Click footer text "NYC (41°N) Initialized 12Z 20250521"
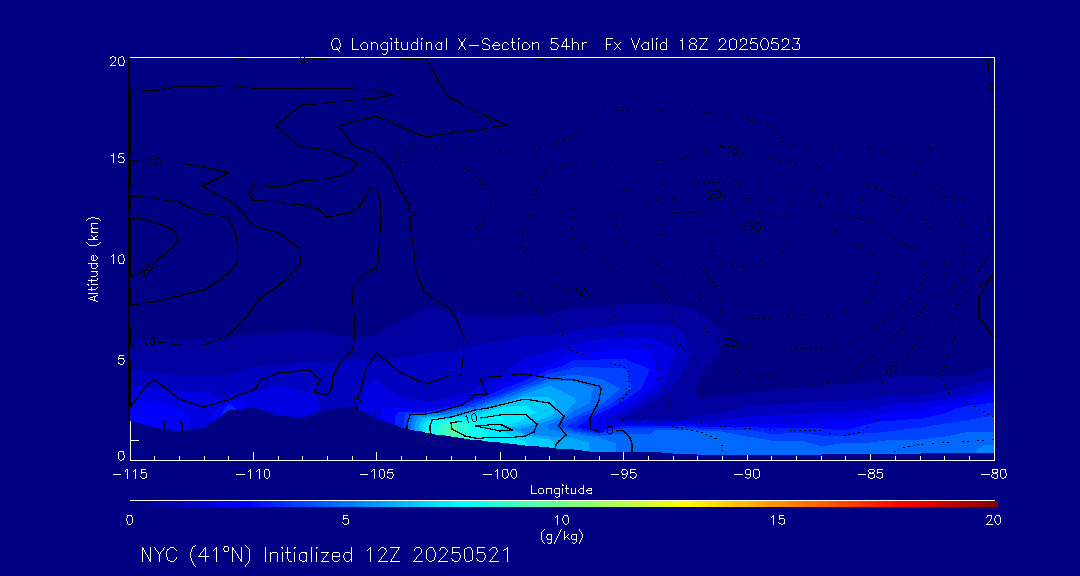The width and height of the screenshot is (1080, 576). (x=325, y=555)
